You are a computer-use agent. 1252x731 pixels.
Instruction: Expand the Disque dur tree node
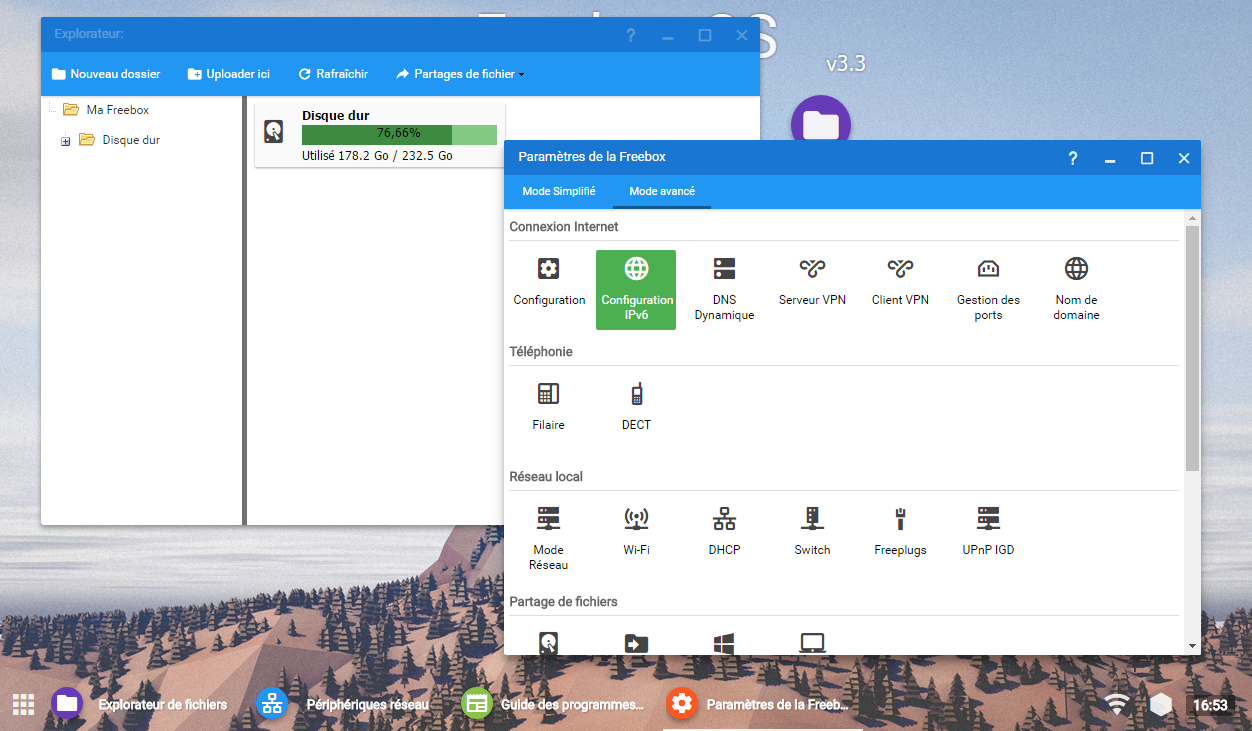[66, 141]
